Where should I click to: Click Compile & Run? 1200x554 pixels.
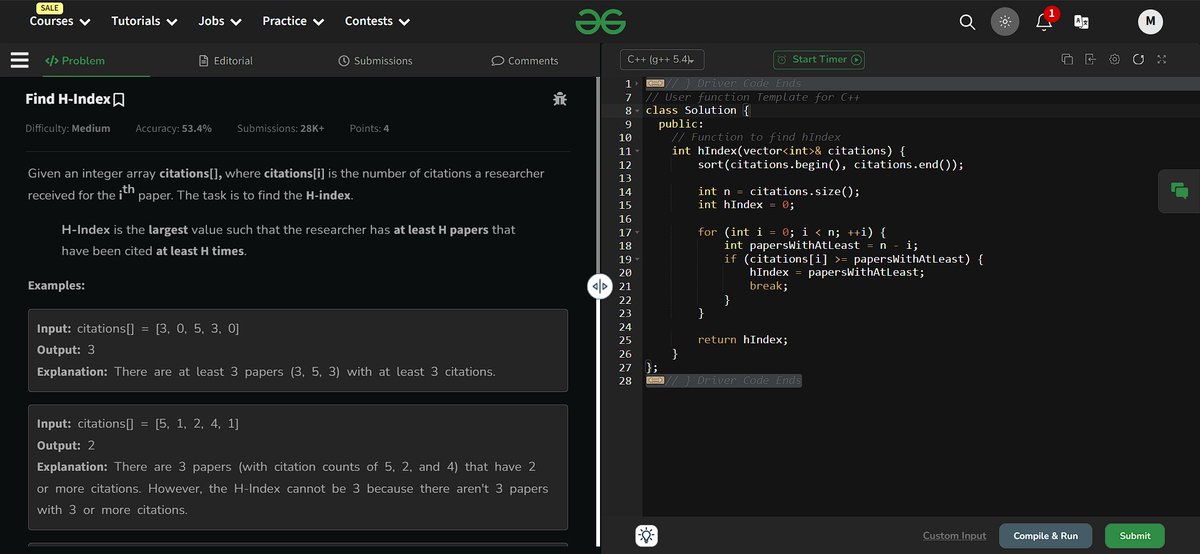(1046, 536)
